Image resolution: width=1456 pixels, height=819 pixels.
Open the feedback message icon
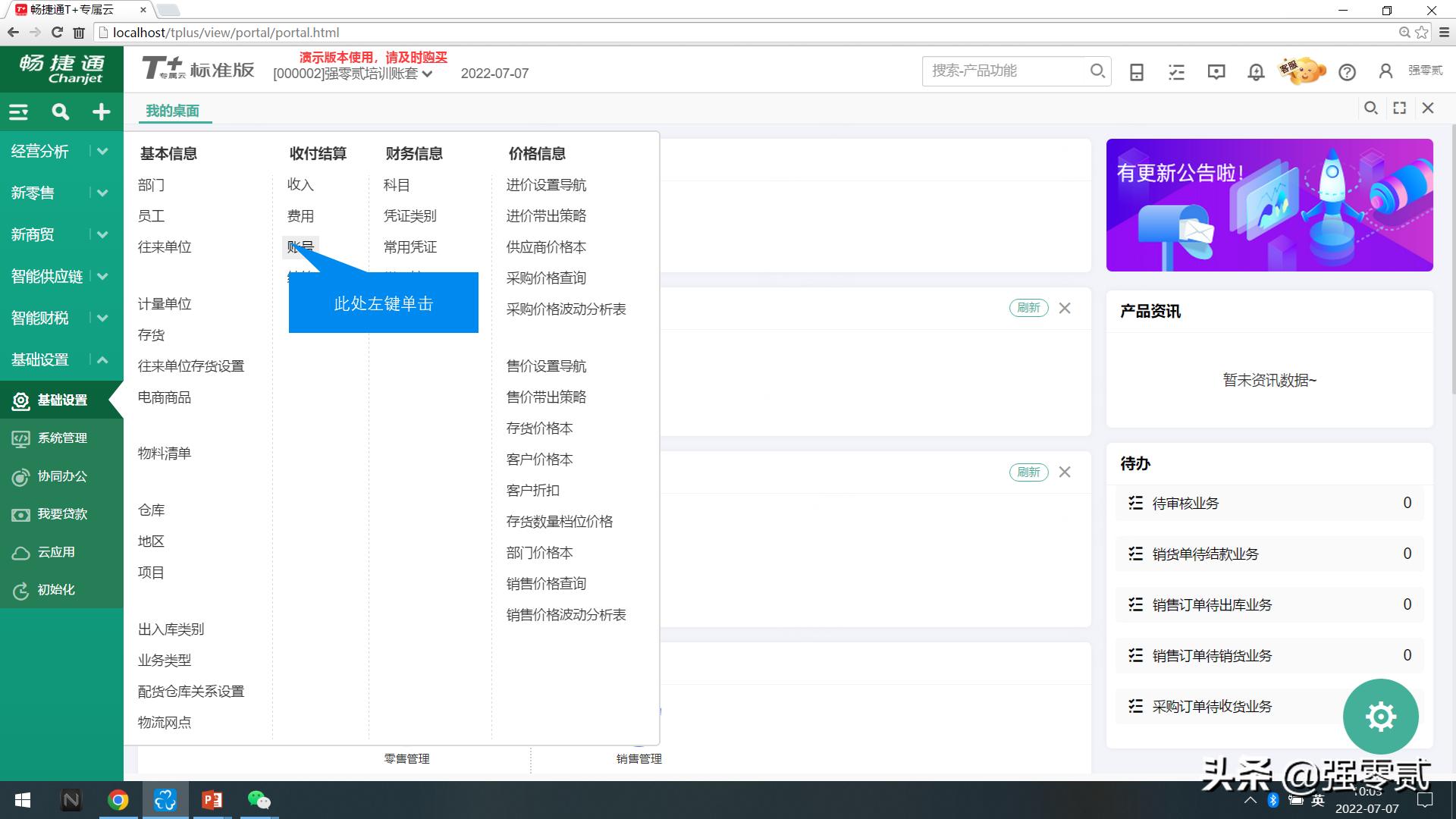pyautogui.click(x=1216, y=71)
